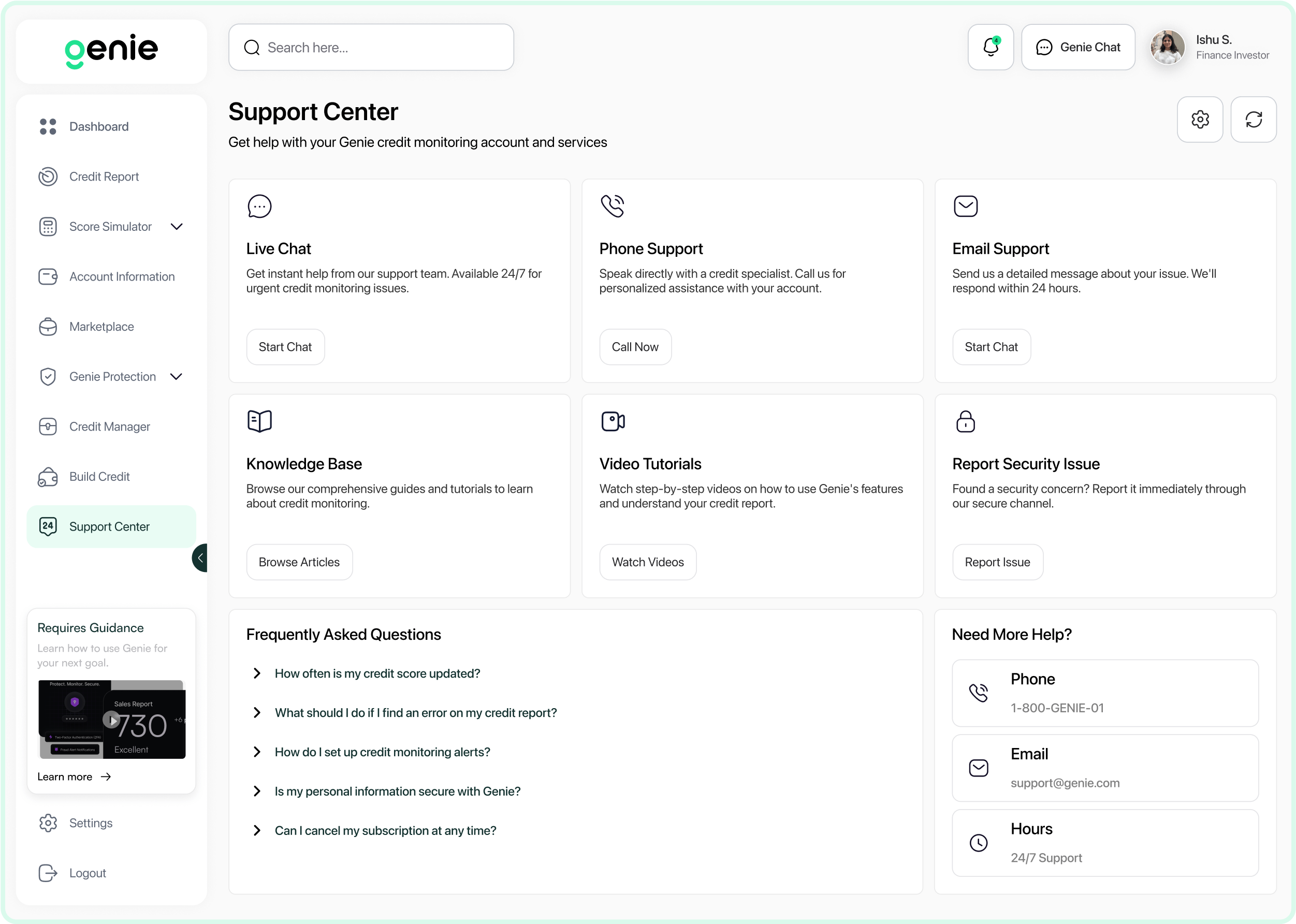
Task: Open Account Information menu item
Action: tap(121, 276)
